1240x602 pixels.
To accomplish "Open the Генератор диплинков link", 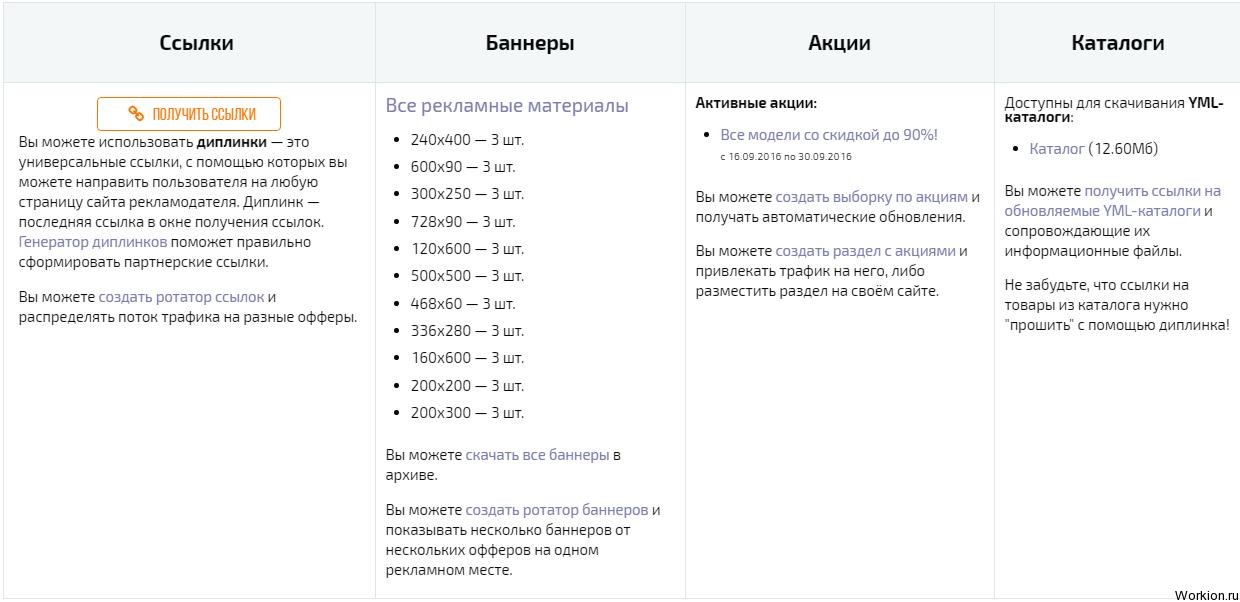I will (93, 242).
